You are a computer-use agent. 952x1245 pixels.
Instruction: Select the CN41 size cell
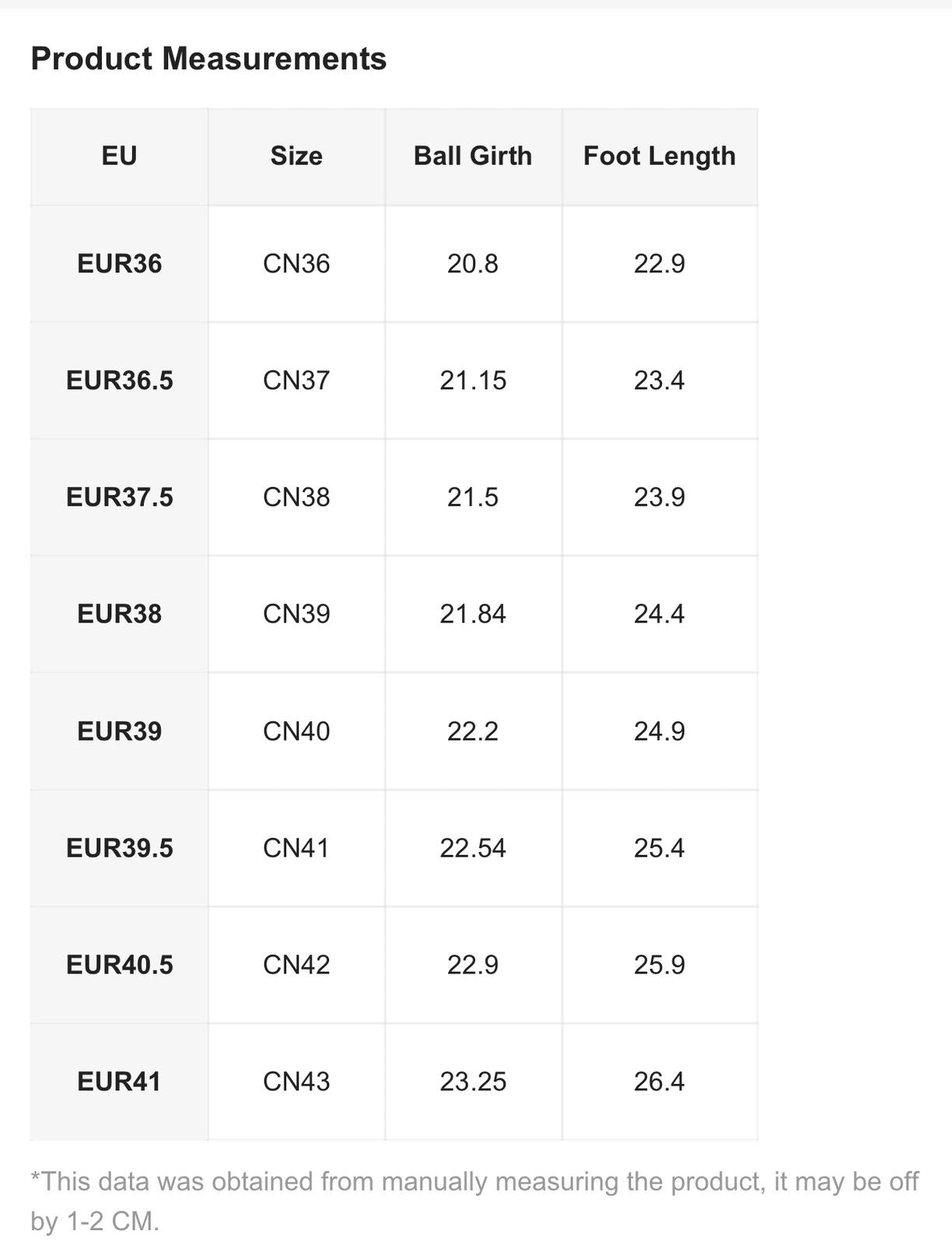click(x=296, y=848)
